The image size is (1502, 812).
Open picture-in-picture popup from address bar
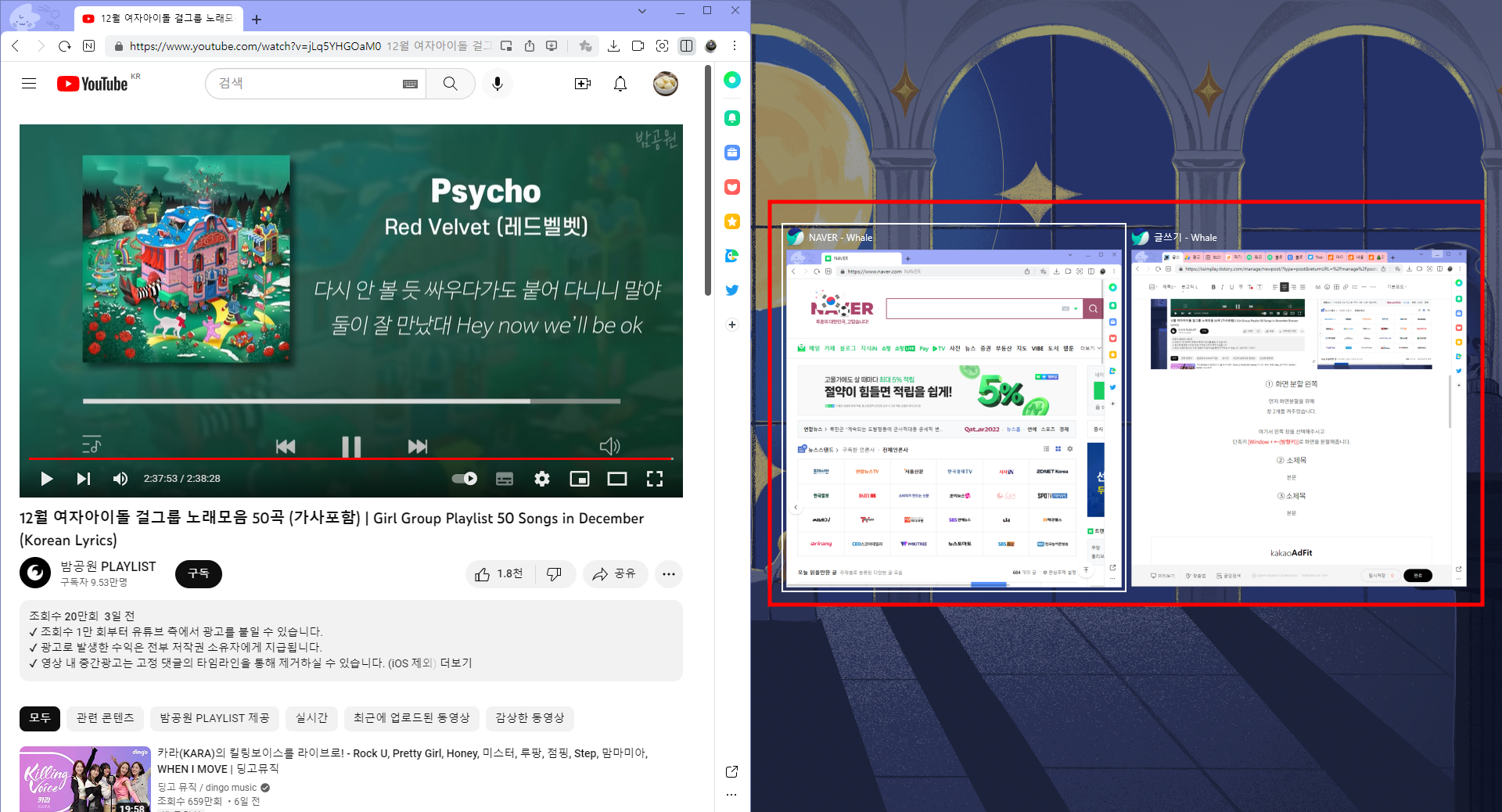point(506,46)
